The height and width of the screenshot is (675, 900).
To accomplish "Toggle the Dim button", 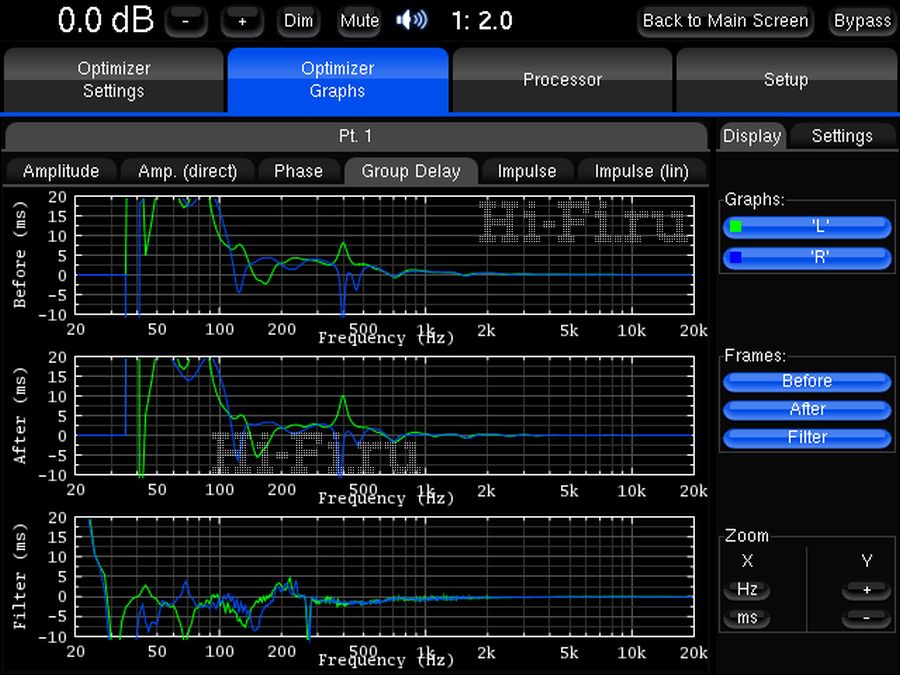I will [298, 21].
